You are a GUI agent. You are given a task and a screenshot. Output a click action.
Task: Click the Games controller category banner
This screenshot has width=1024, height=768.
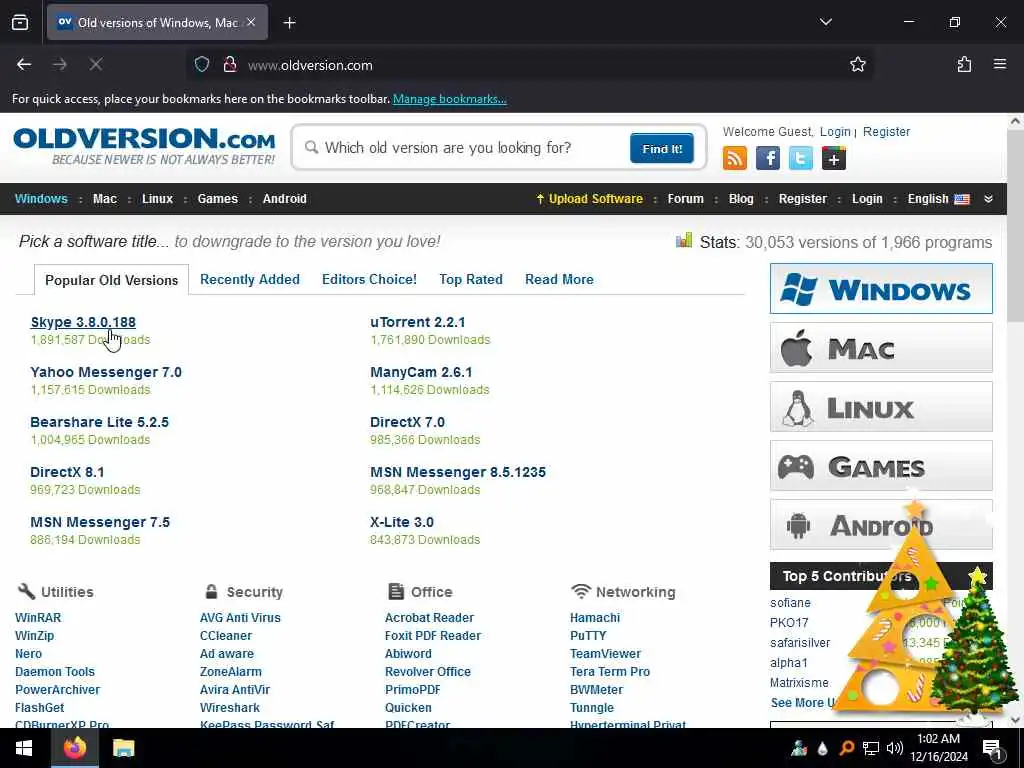[881, 466]
